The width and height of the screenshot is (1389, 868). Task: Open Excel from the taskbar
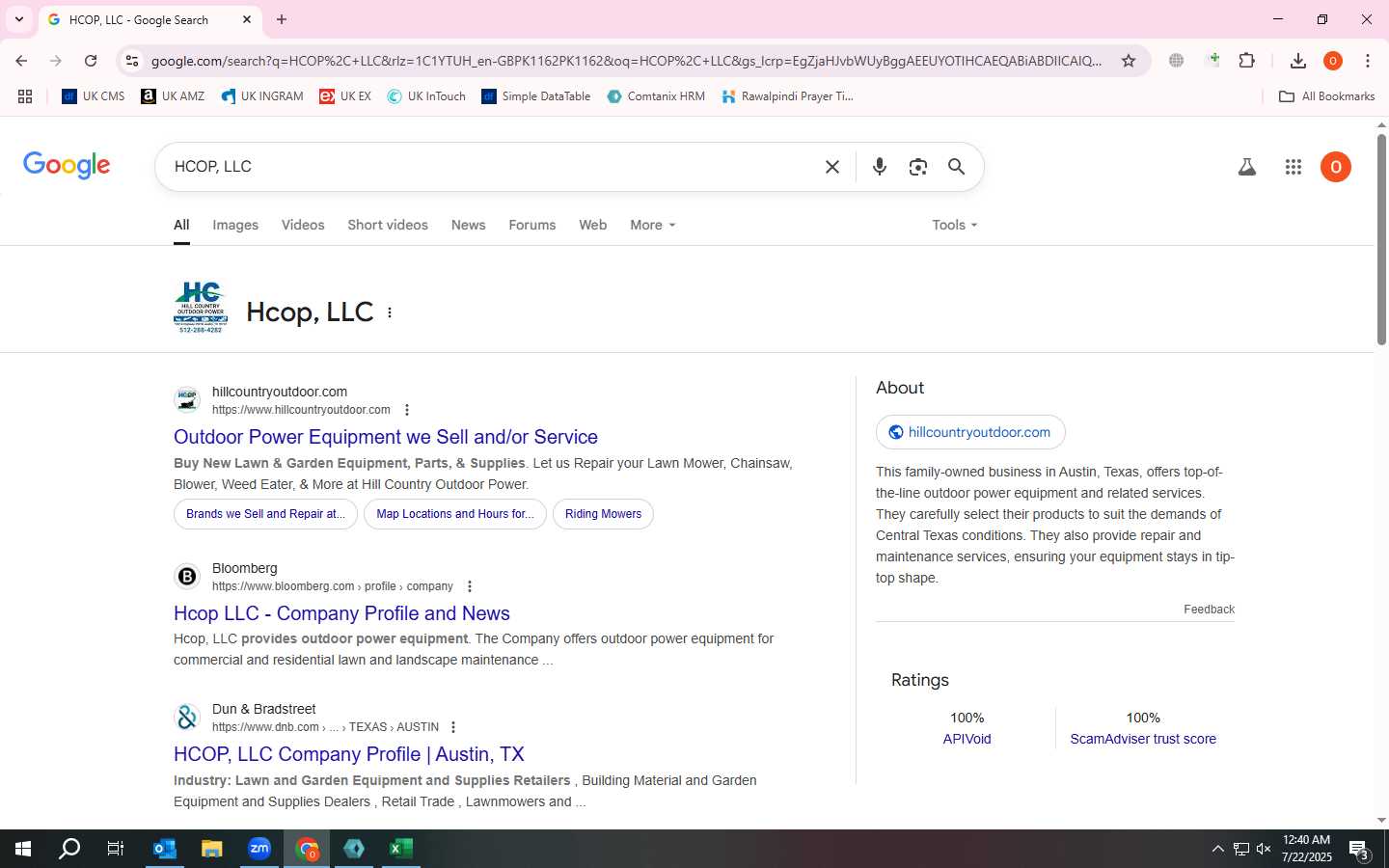click(x=401, y=849)
